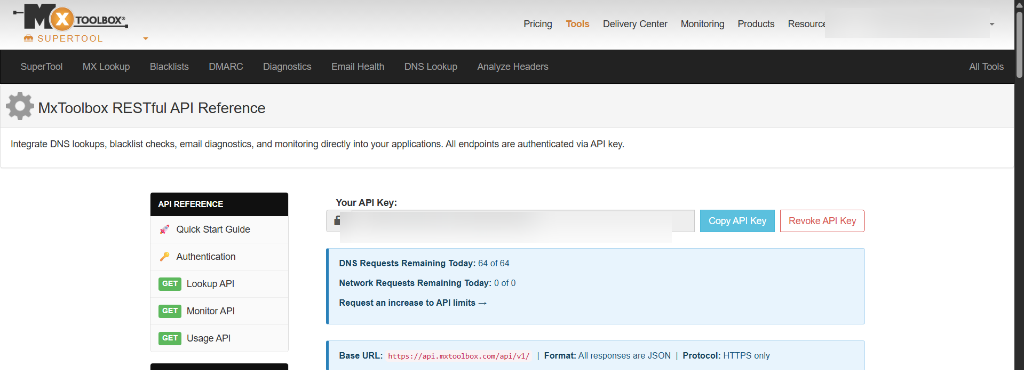Screen dimensions: 1024x370
Task: Open the Pricing menu
Action: click(x=537, y=24)
